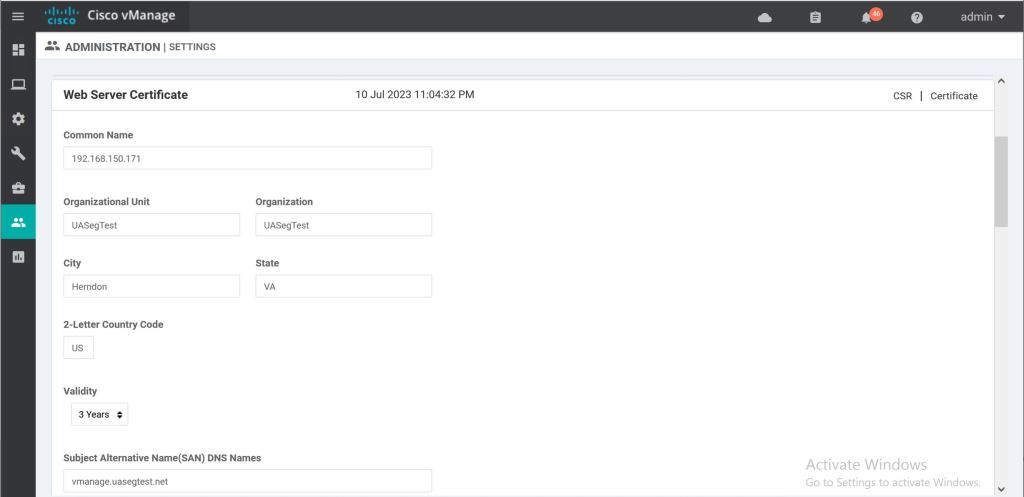Open notifications bell with badge
Viewport: 1024px width, 497px height.
pos(867,17)
